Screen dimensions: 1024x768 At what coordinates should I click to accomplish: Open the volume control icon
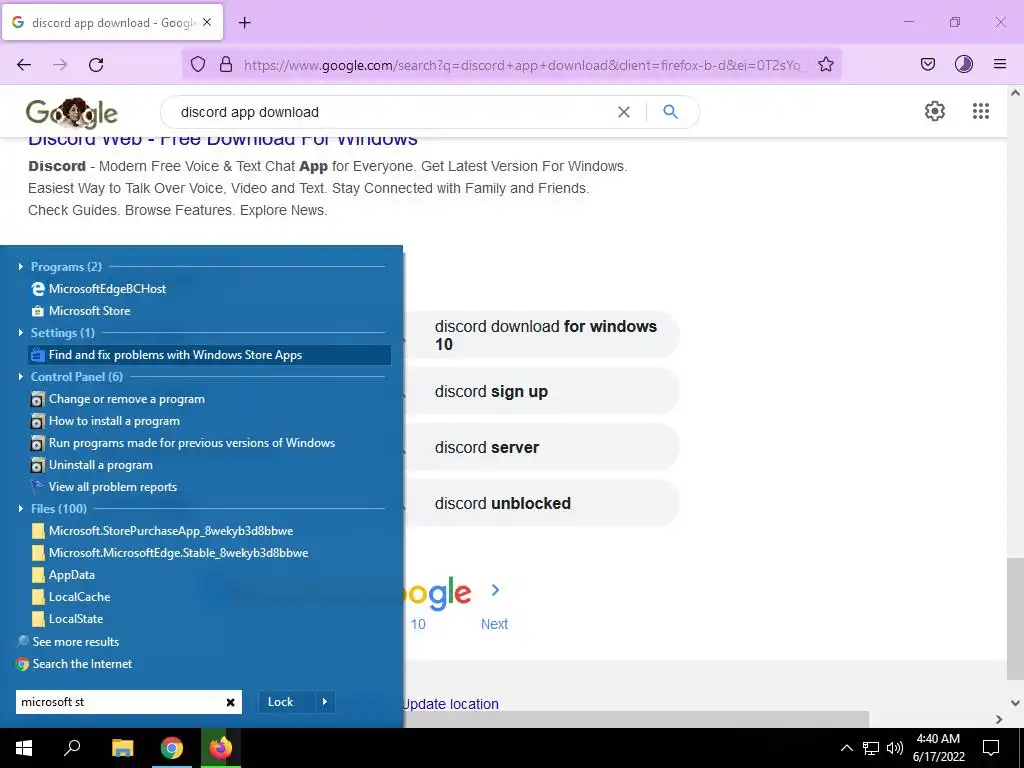895,748
